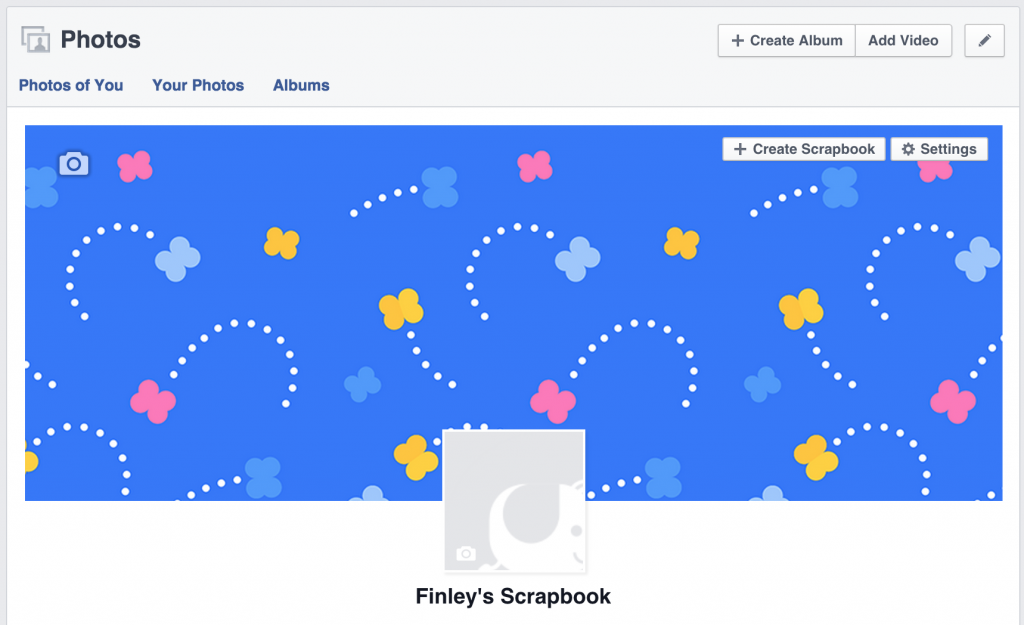Click the Add Video button
Image resolution: width=1024 pixels, height=625 pixels.
tap(903, 41)
